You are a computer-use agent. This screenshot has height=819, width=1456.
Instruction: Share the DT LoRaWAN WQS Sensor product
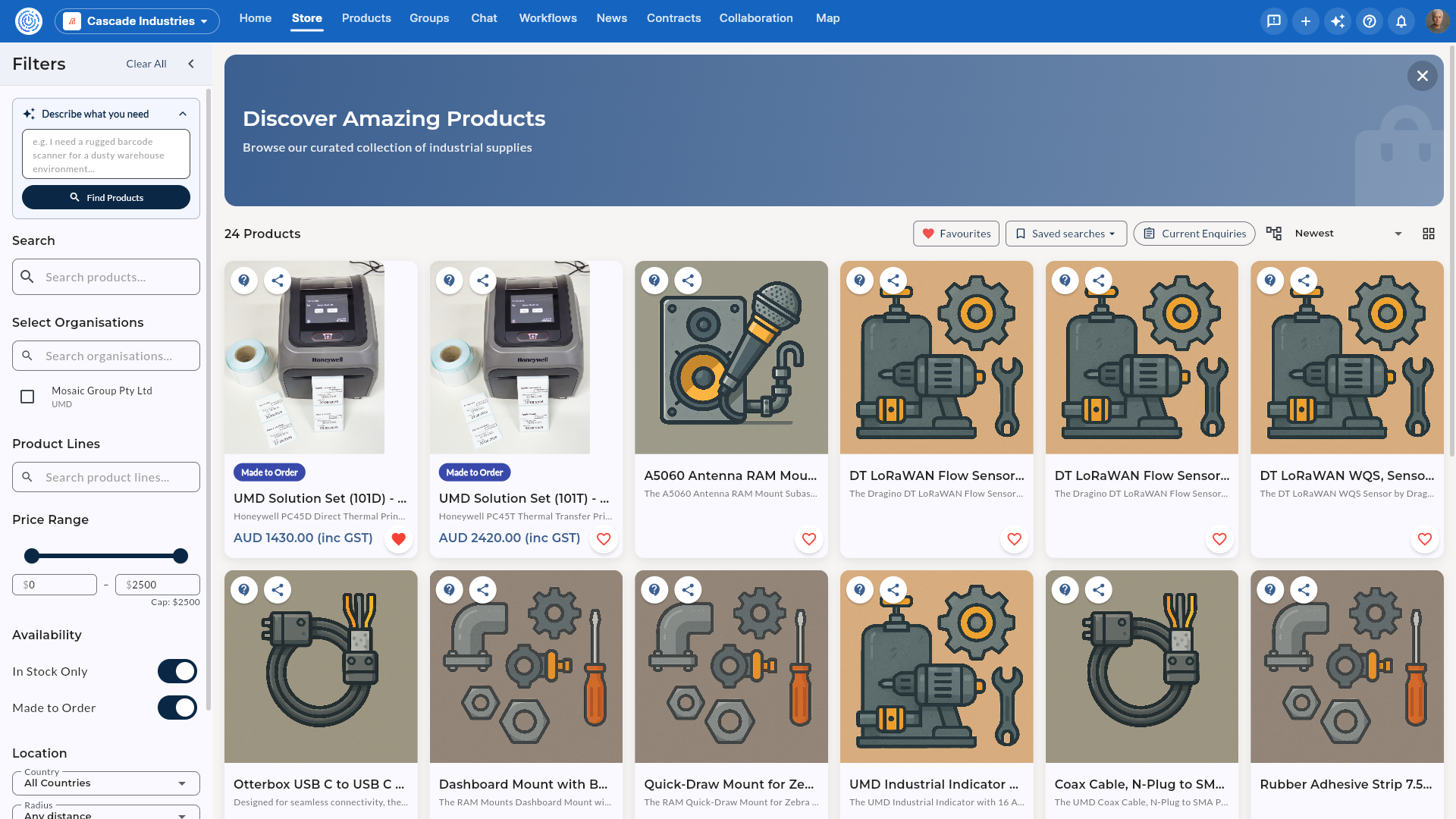coord(1304,281)
